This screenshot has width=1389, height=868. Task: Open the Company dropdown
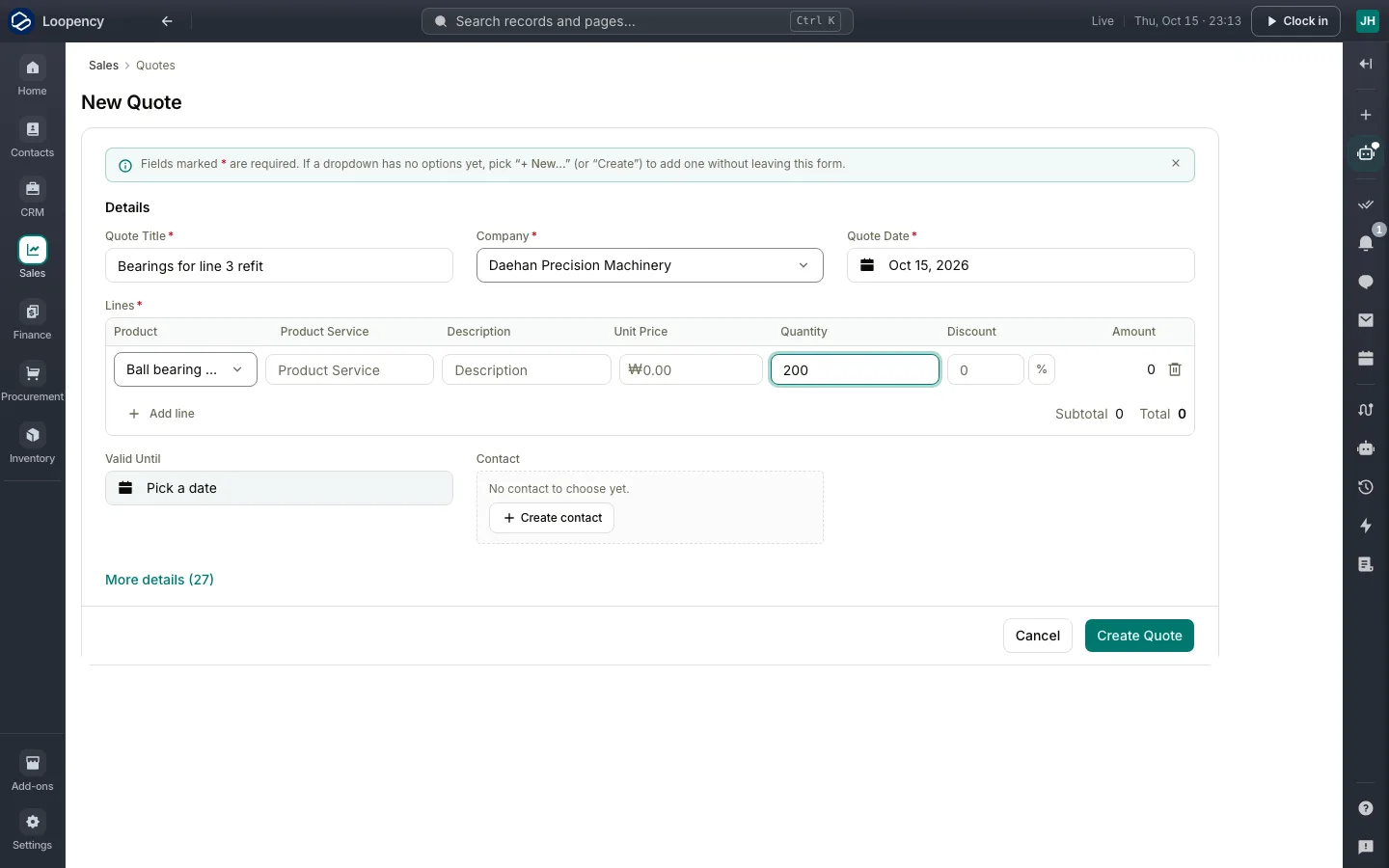tap(650, 265)
